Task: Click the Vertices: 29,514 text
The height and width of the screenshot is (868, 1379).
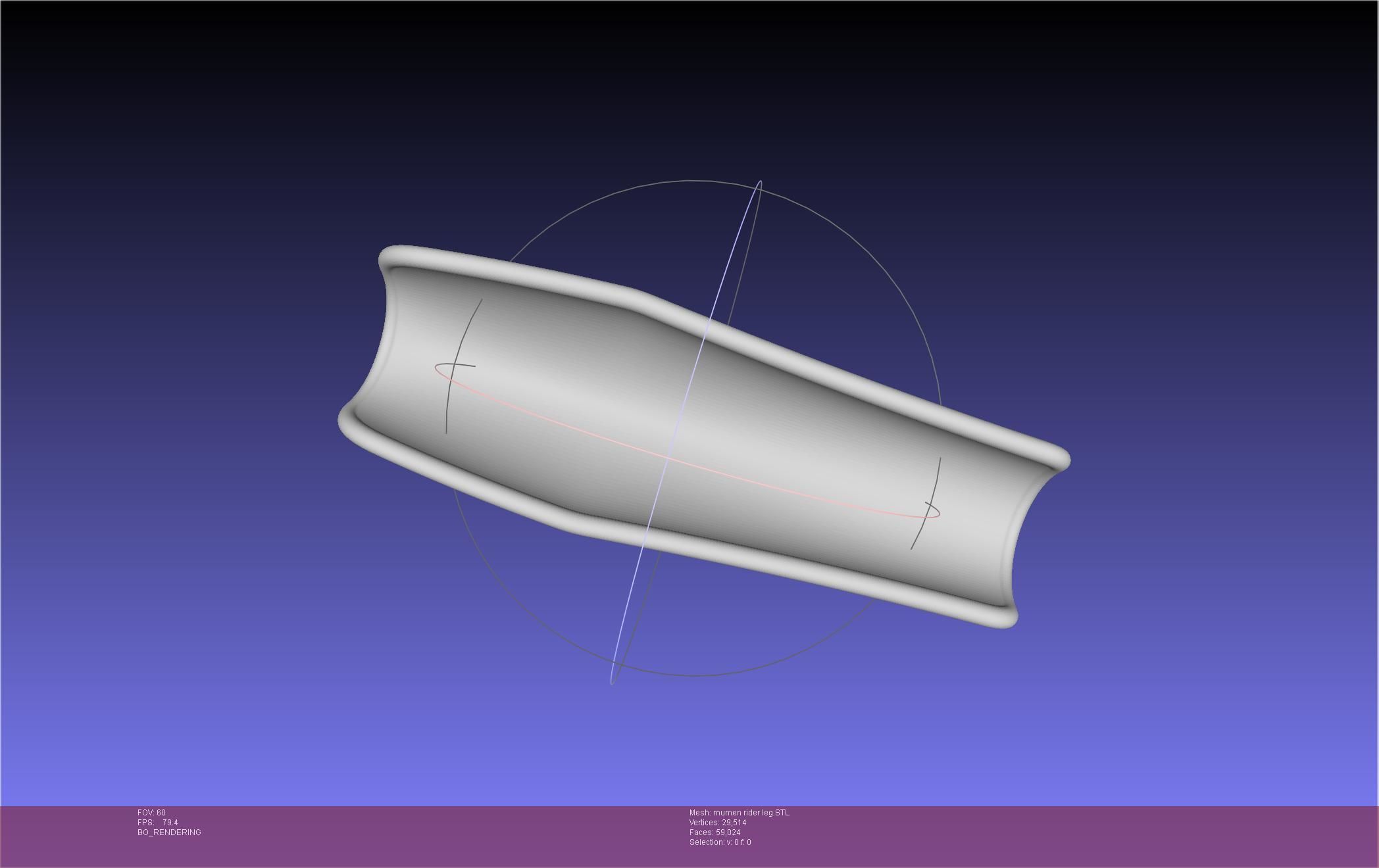Action: (718, 823)
